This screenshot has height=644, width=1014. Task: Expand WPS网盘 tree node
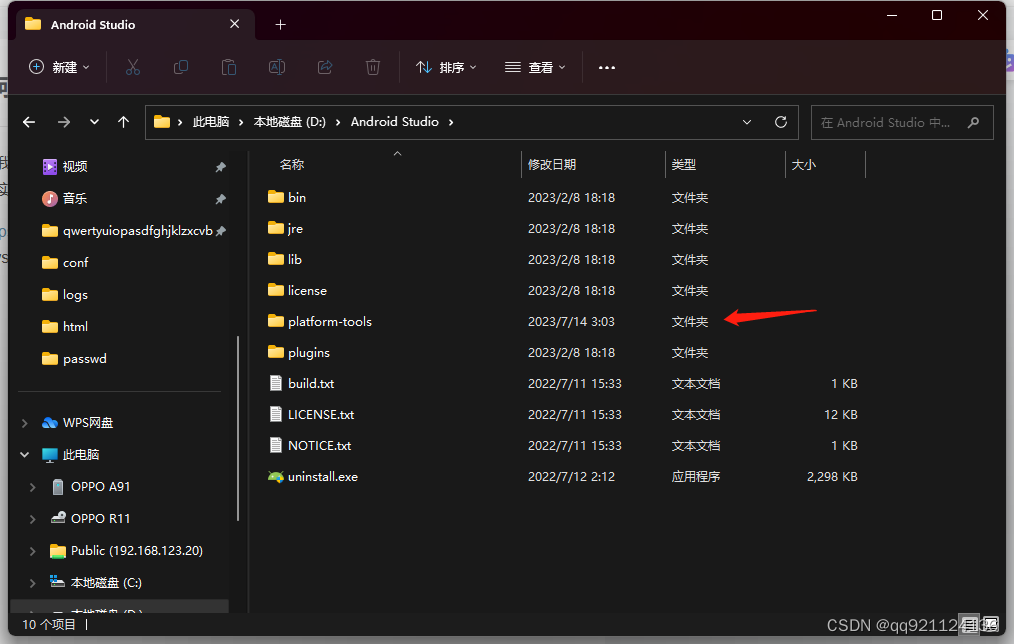coord(25,423)
